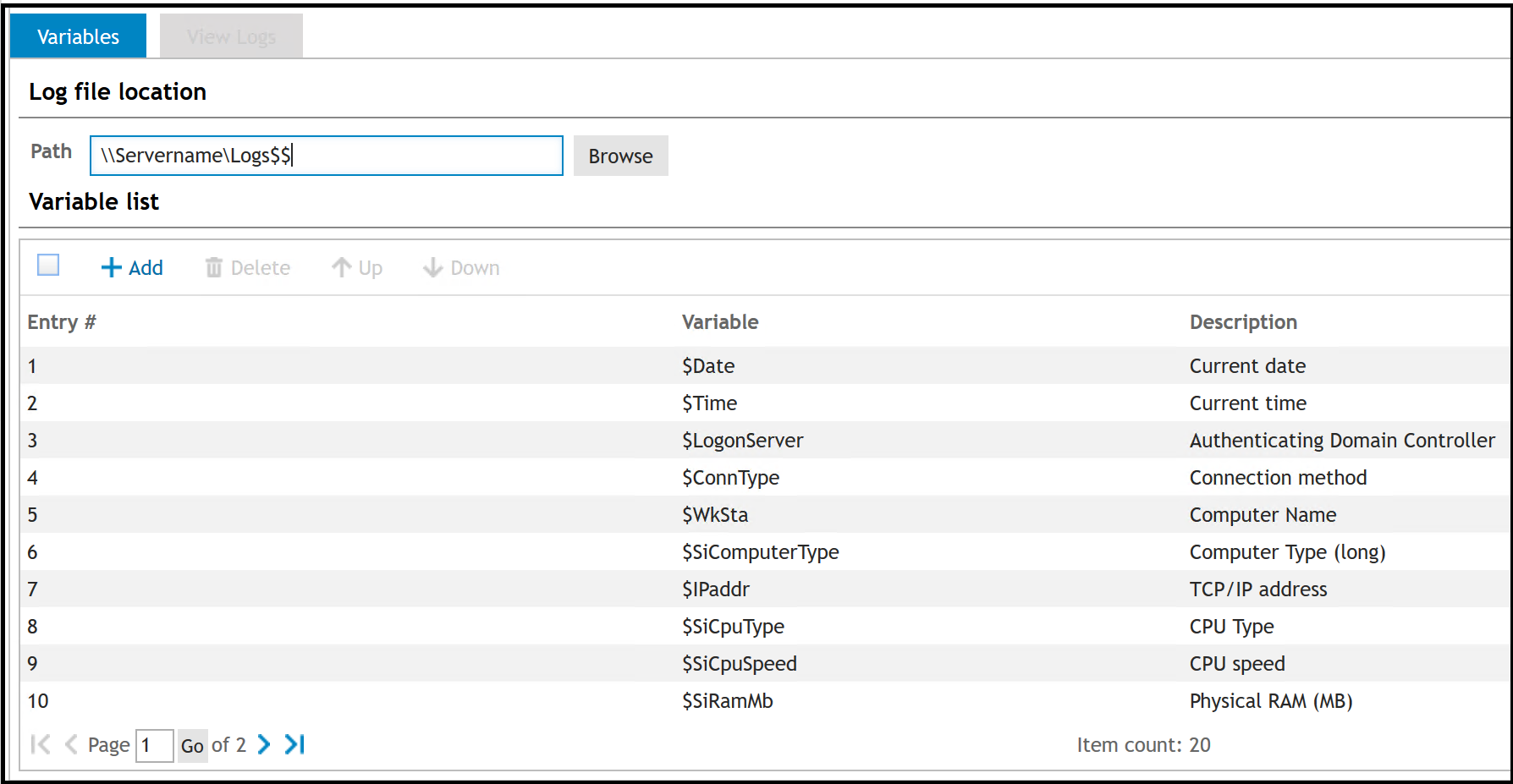
Task: Click the Browse button
Action: (620, 156)
